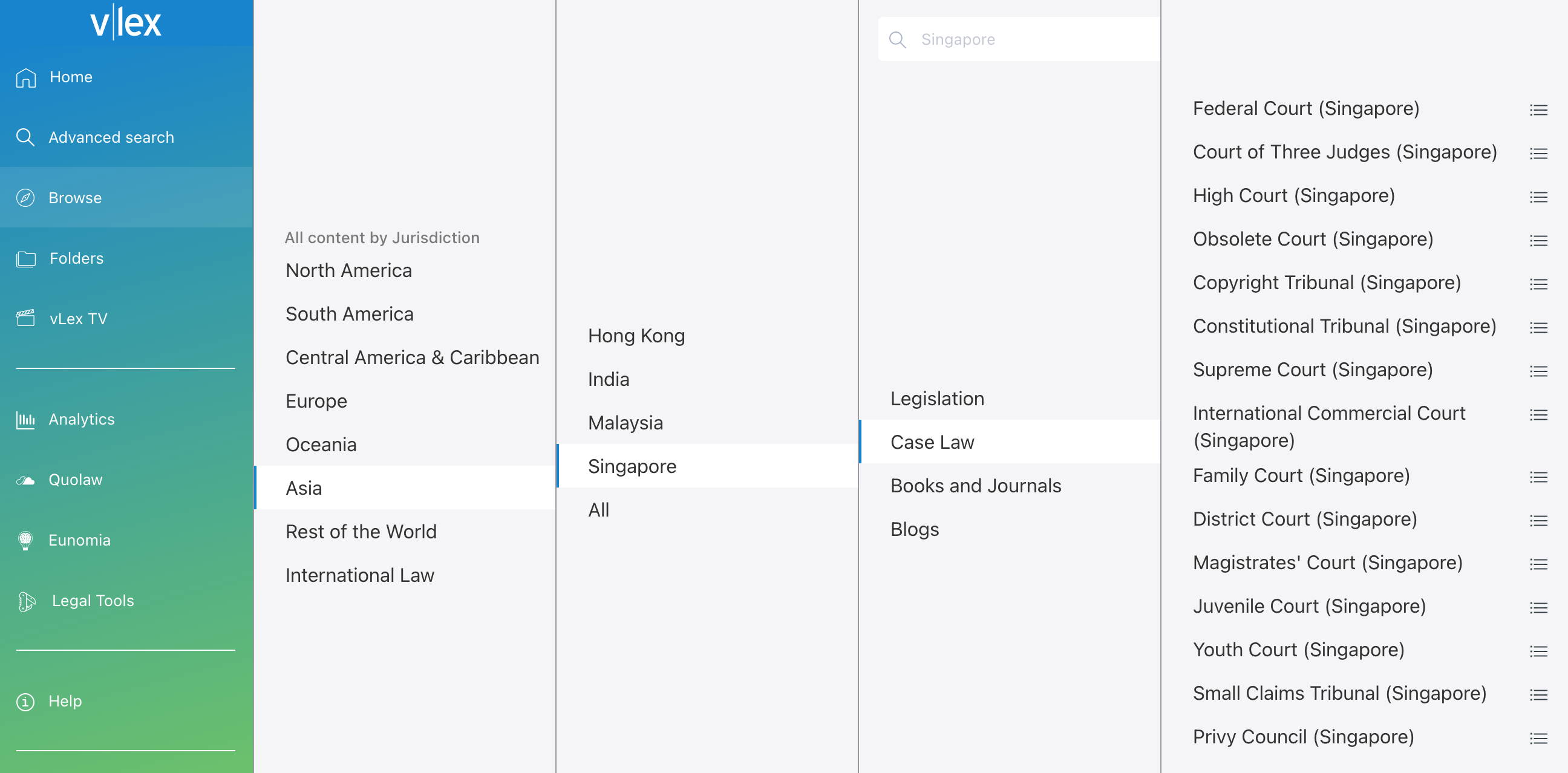Open Case Law content type
1568x773 pixels.
(x=1010, y=442)
